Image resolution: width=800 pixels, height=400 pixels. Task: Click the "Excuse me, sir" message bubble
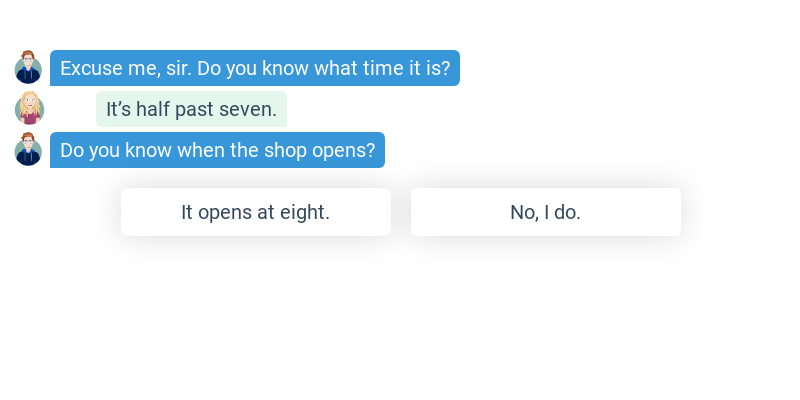pyautogui.click(x=255, y=68)
